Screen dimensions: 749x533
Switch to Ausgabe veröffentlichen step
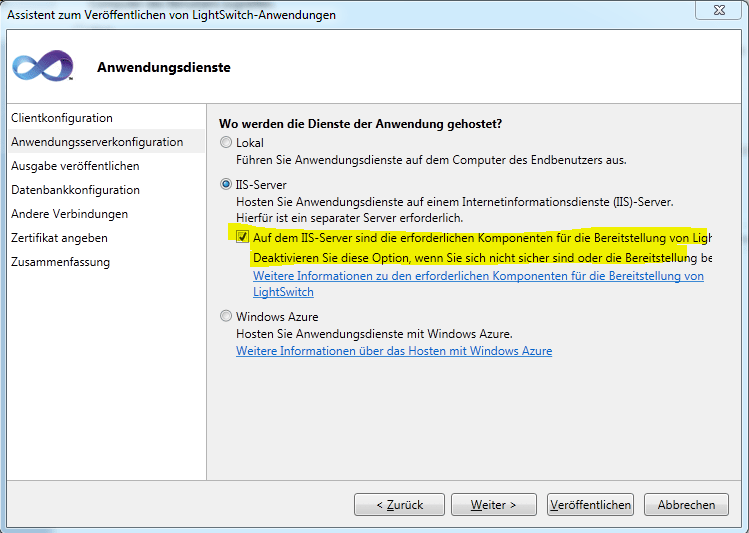click(x=75, y=166)
